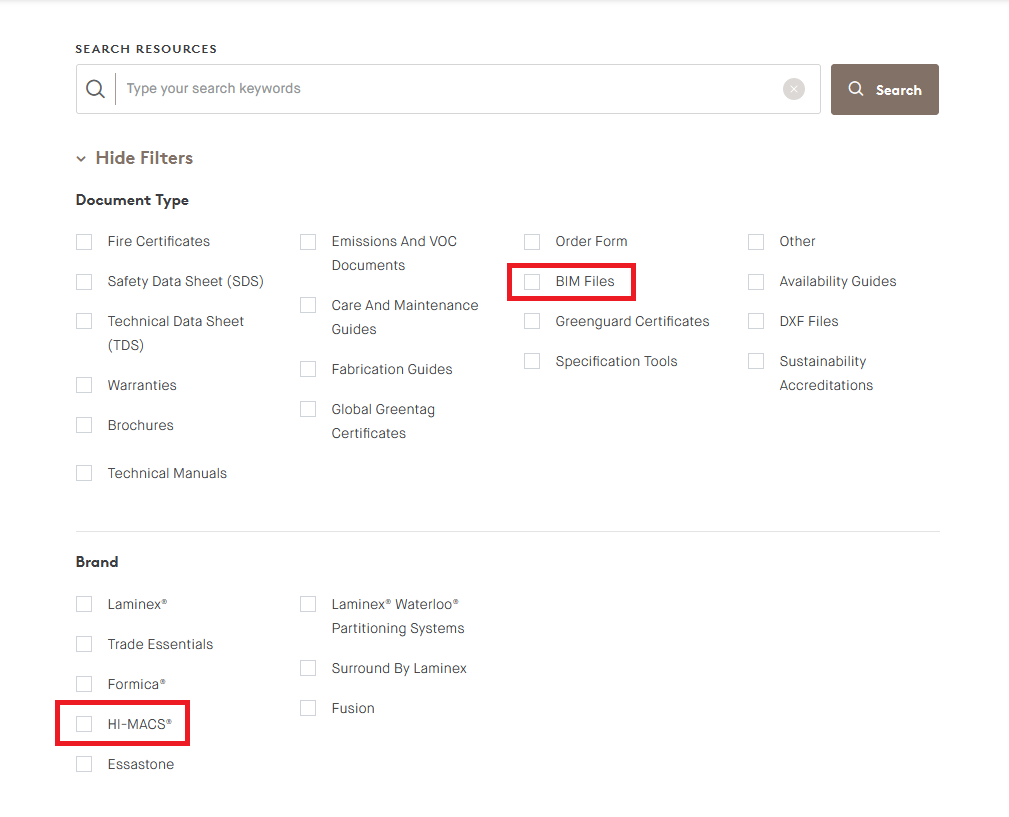This screenshot has height=817, width=1009.
Task: Select the Sustainability Accreditations filter
Action: pos(755,361)
